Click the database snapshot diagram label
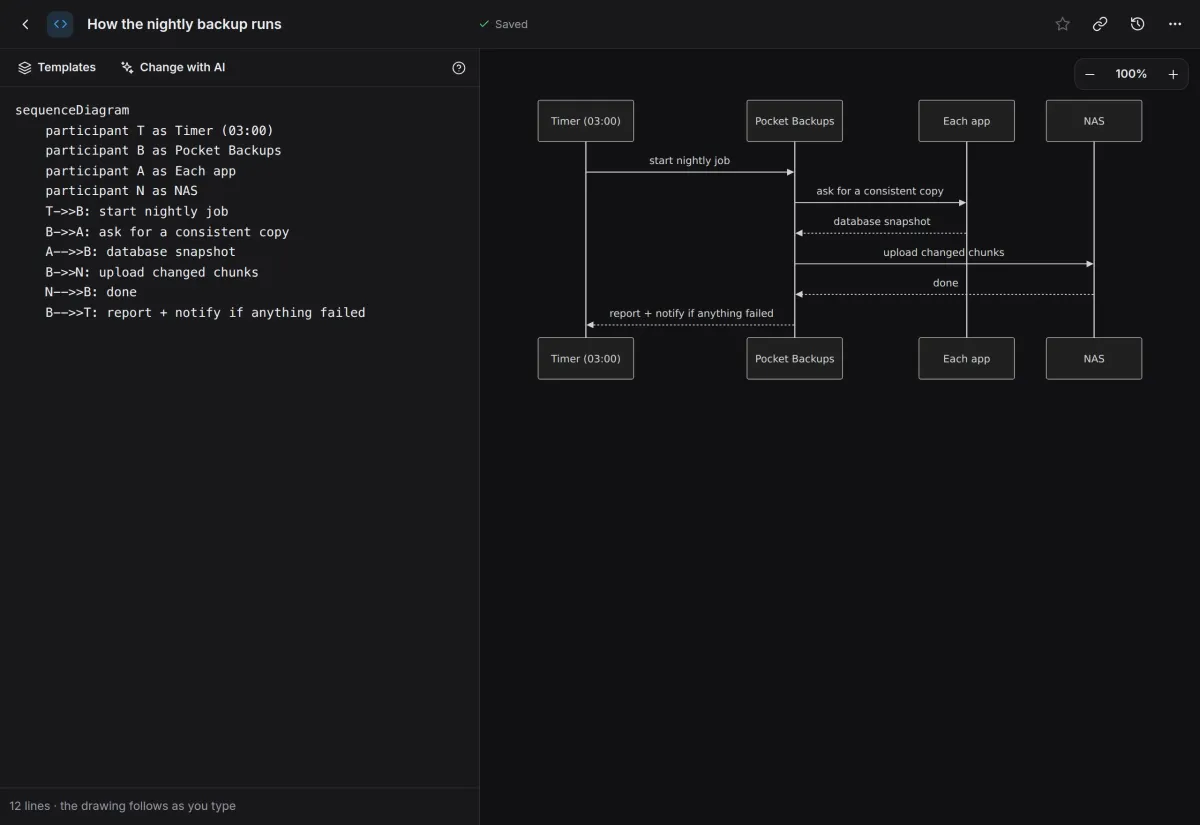 882,221
